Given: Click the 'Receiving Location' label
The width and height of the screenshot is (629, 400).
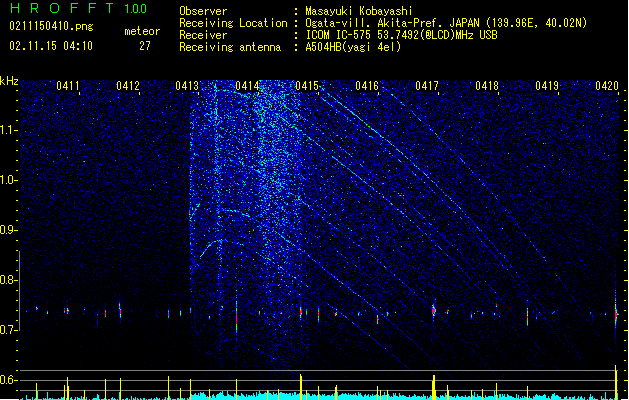Looking at the screenshot, I should pyautogui.click(x=233, y=23).
